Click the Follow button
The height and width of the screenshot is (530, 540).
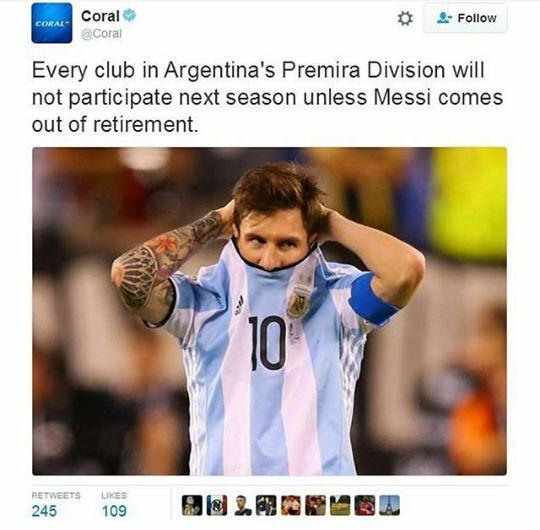[x=465, y=18]
